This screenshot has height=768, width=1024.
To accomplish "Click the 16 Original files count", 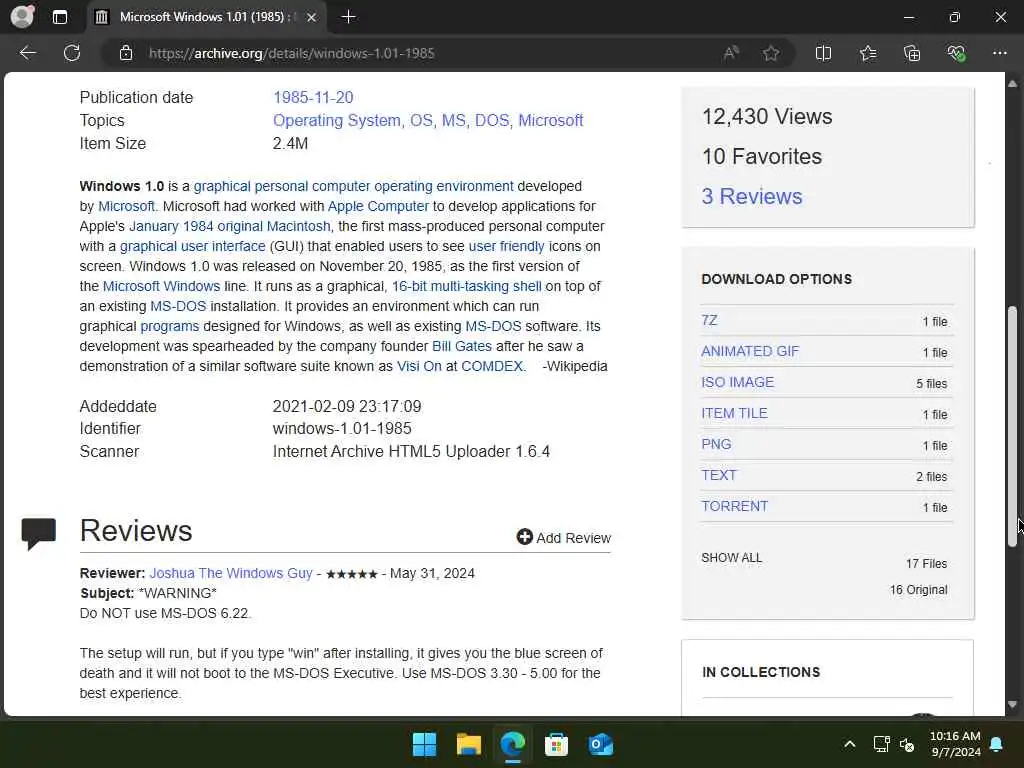I will point(918,590).
